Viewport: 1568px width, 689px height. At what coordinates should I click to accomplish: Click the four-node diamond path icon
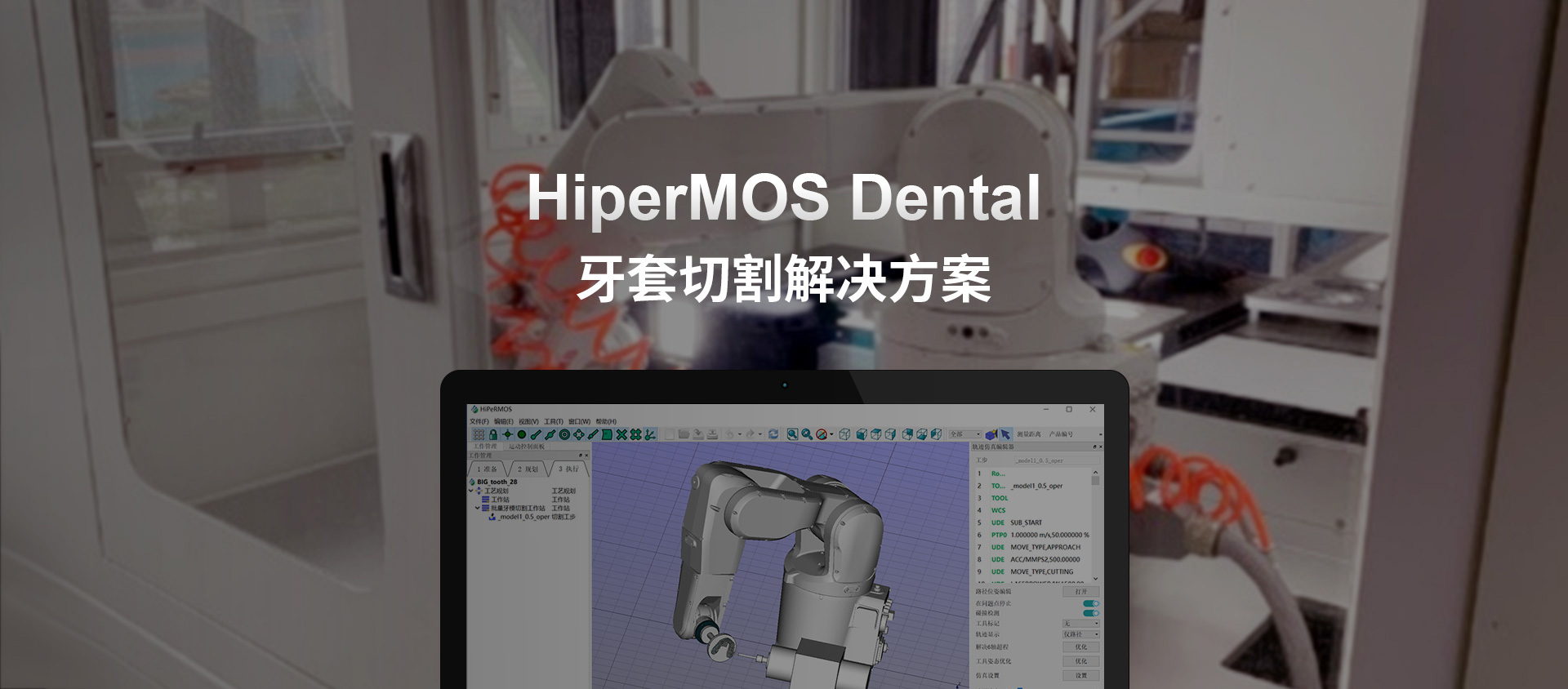click(579, 434)
